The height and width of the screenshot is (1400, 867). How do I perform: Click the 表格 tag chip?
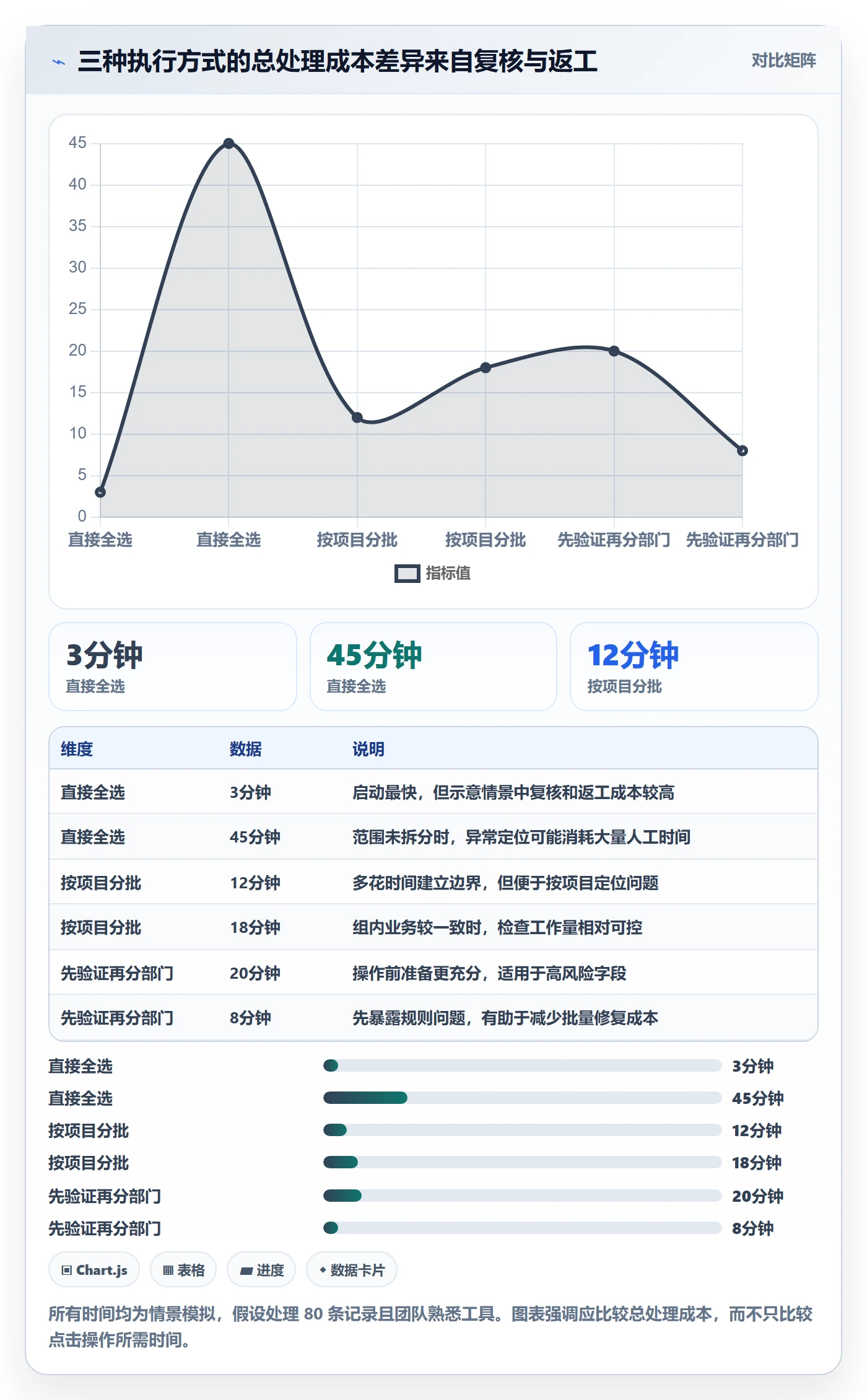click(184, 1270)
